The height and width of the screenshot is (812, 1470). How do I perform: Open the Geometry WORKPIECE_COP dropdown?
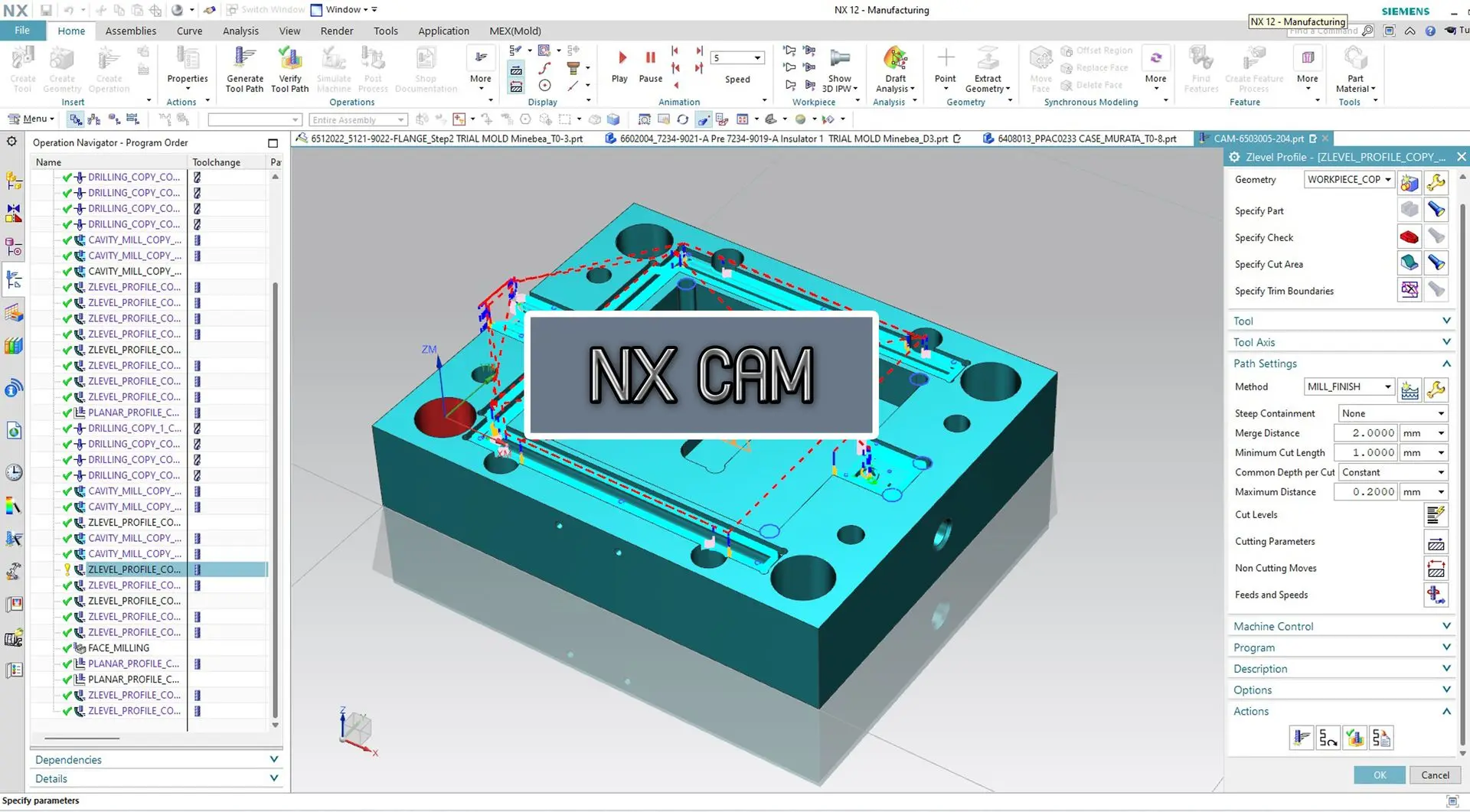tap(1349, 179)
